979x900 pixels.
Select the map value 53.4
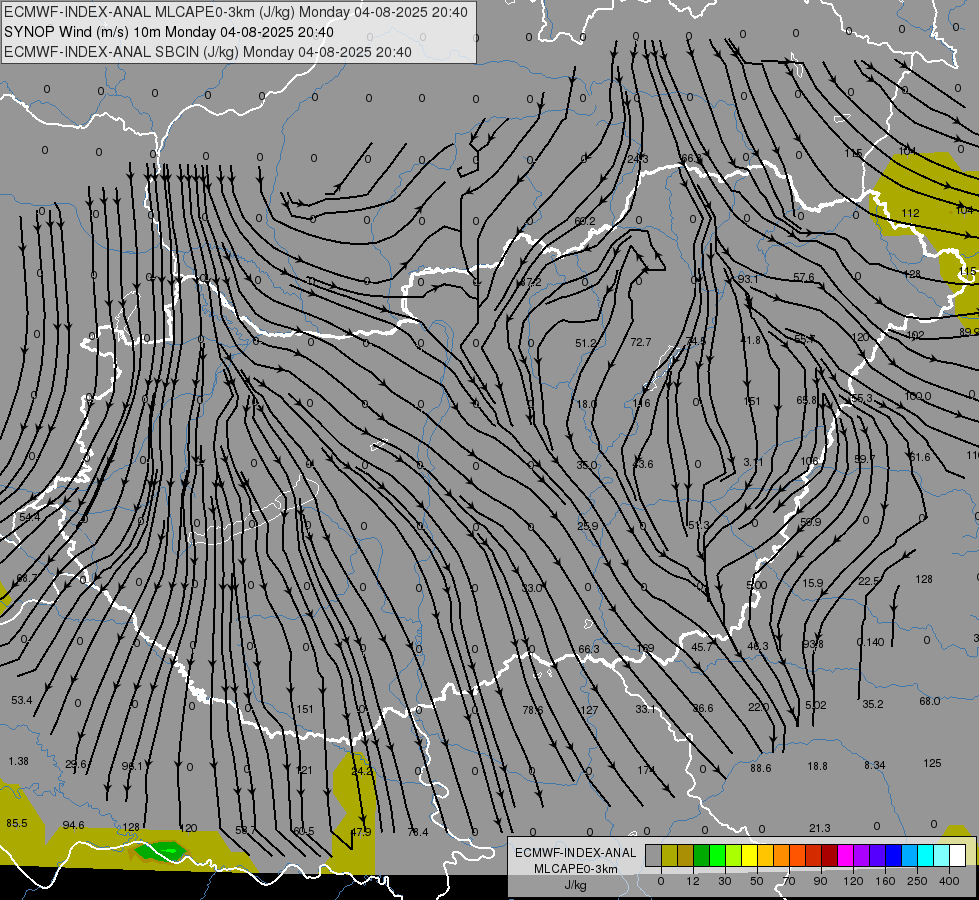tap(21, 700)
